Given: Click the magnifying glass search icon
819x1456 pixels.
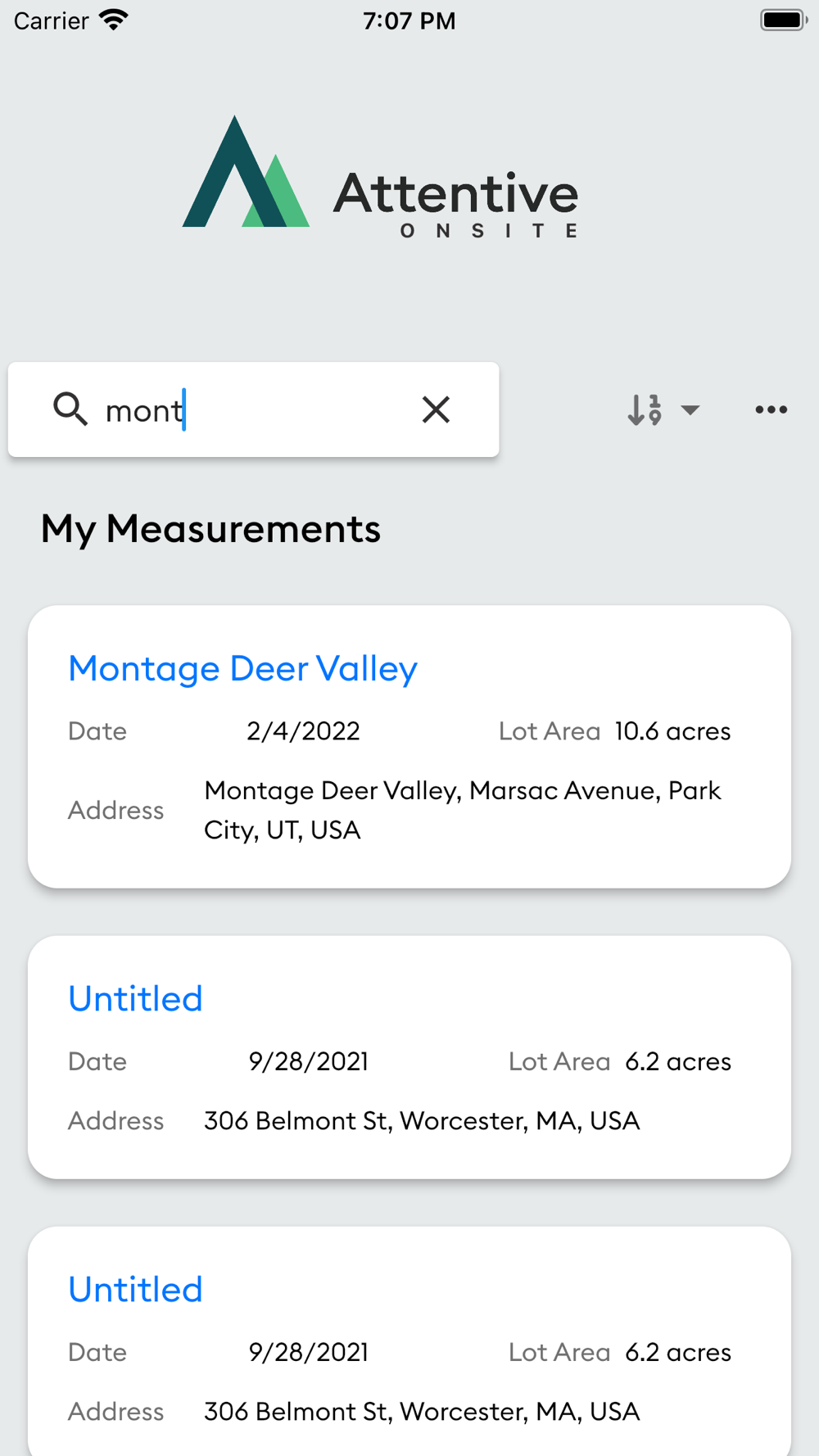Looking at the screenshot, I should click(x=70, y=409).
